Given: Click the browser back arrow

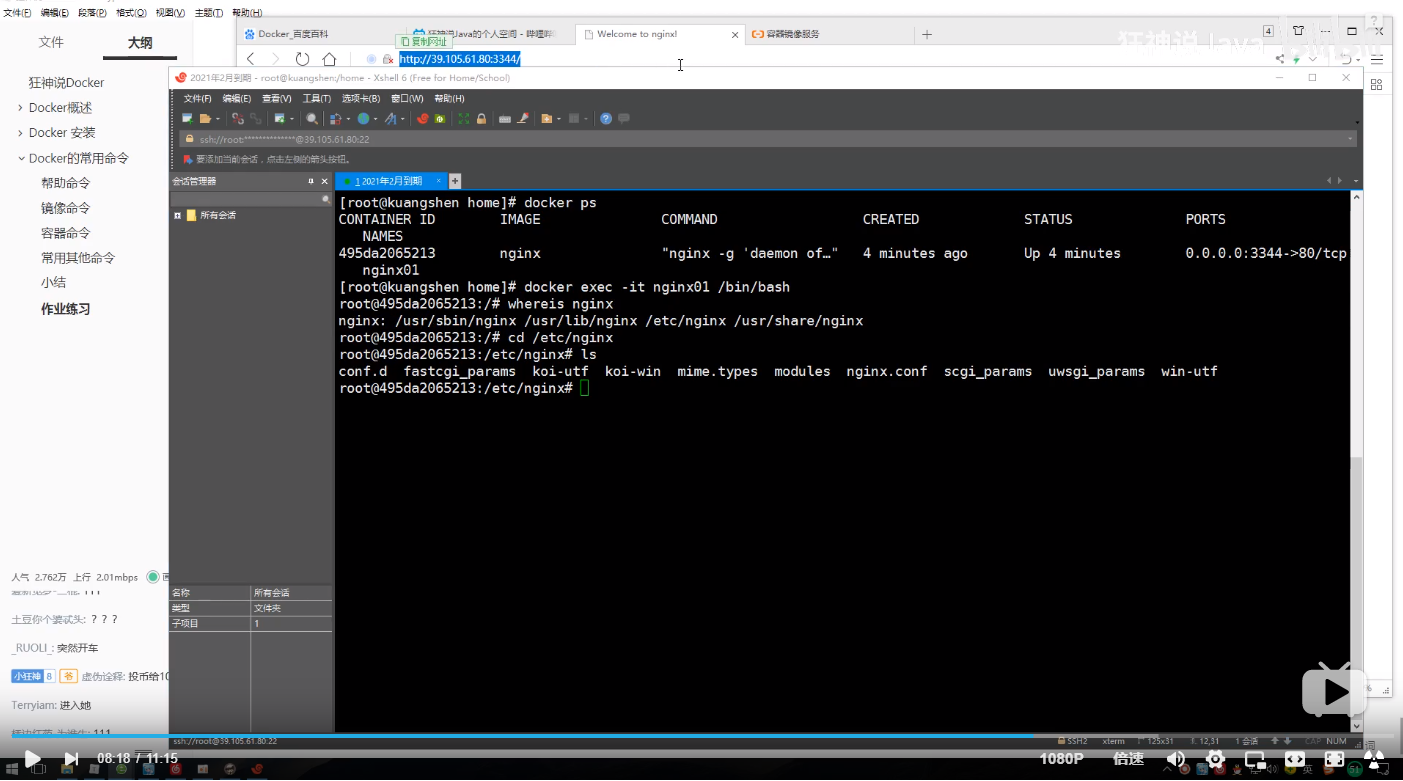Looking at the screenshot, I should [251, 59].
